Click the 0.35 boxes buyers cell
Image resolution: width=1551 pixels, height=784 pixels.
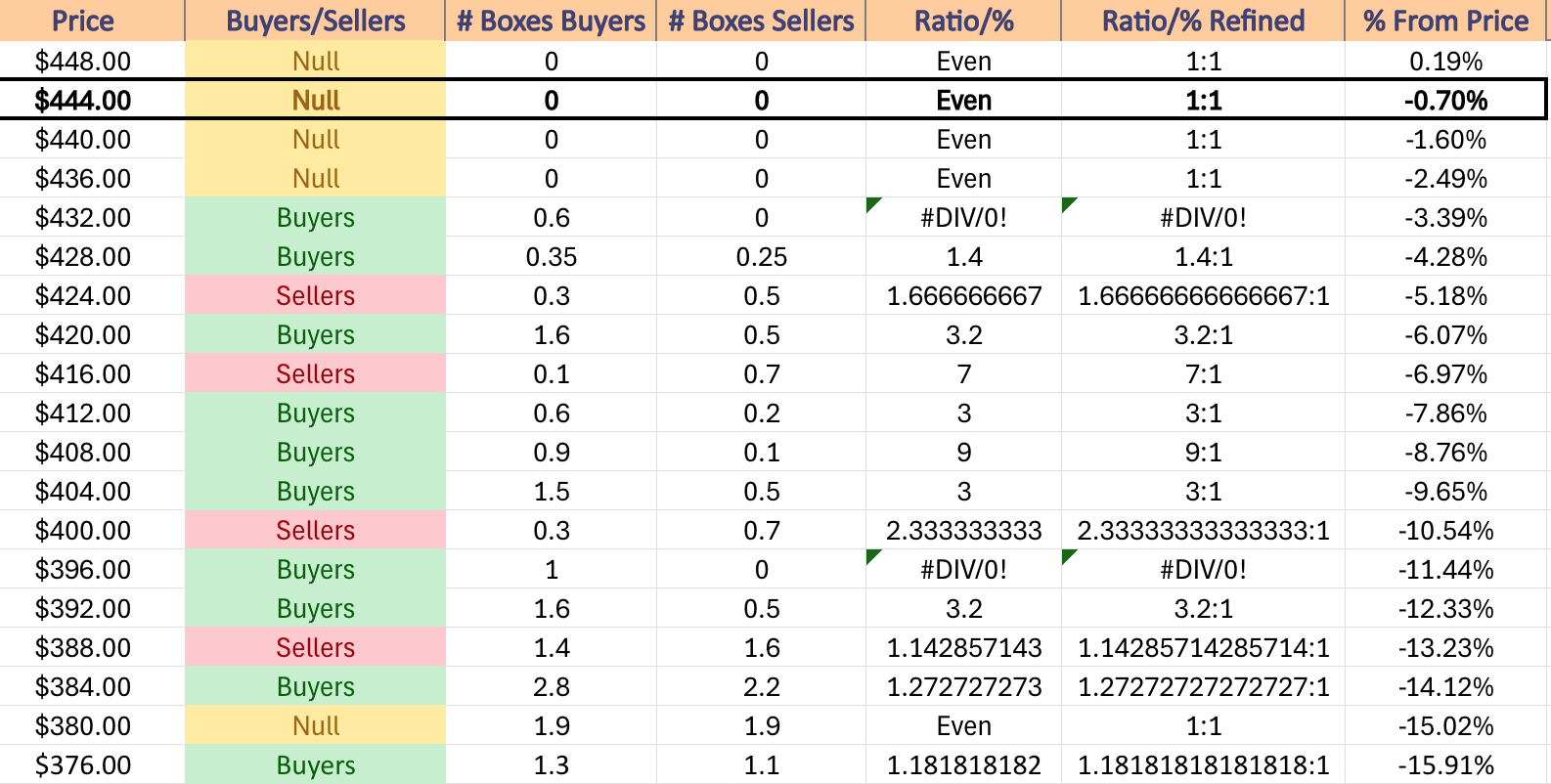click(551, 256)
